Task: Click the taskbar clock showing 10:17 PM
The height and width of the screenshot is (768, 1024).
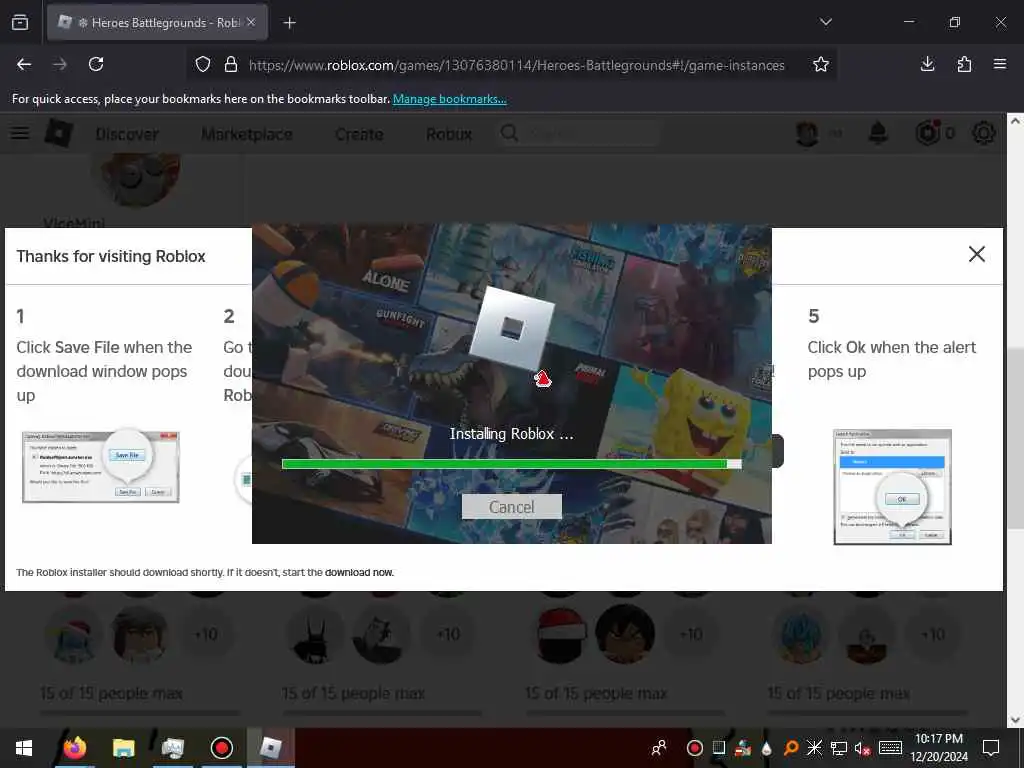Action: pos(939,748)
